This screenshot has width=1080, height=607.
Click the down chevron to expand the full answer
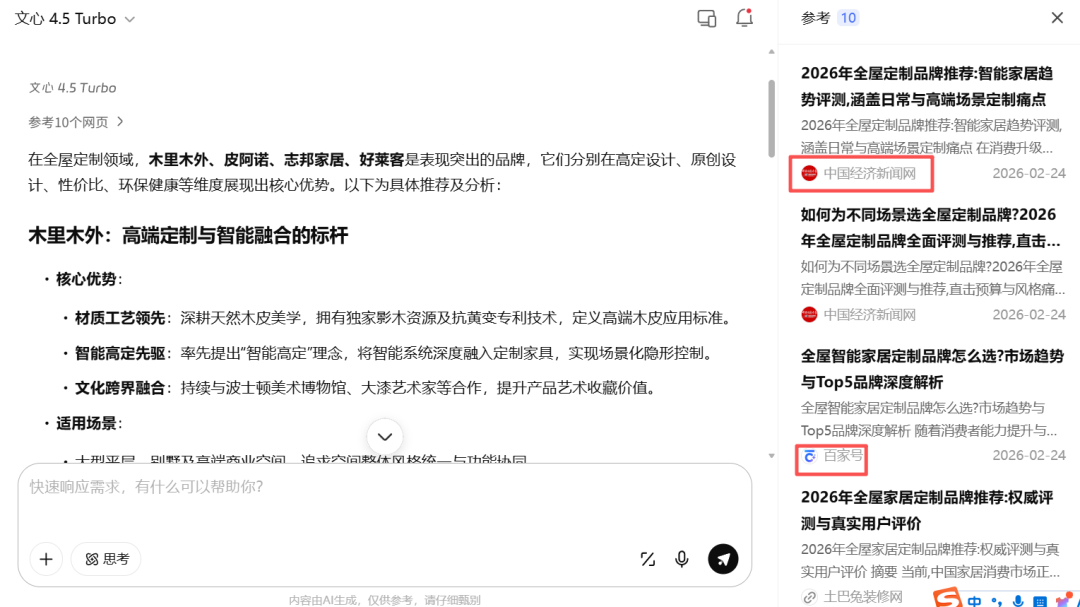[384, 436]
